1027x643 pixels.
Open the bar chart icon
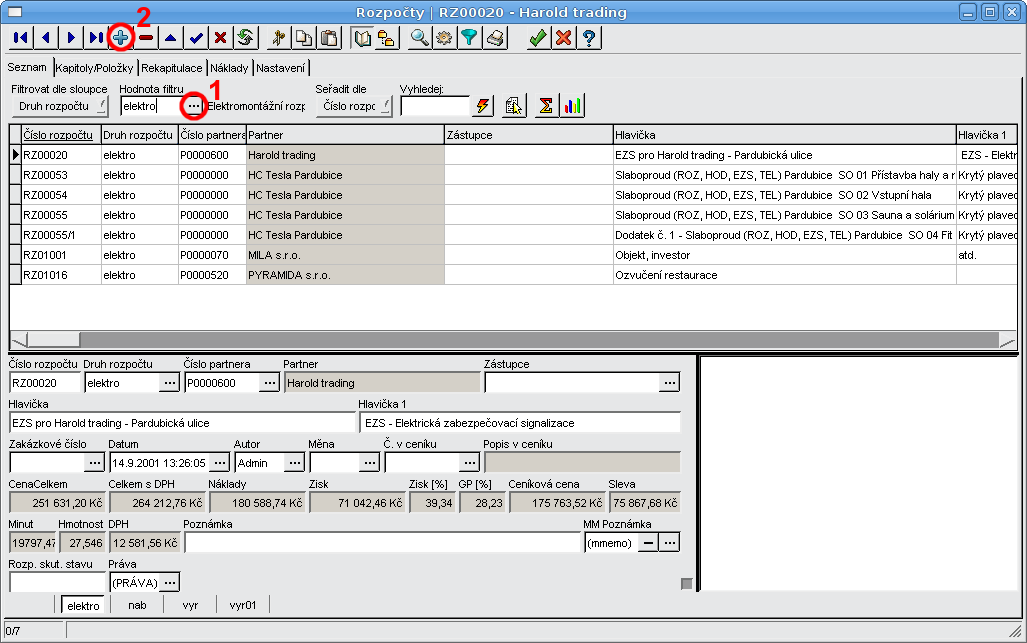click(x=572, y=106)
